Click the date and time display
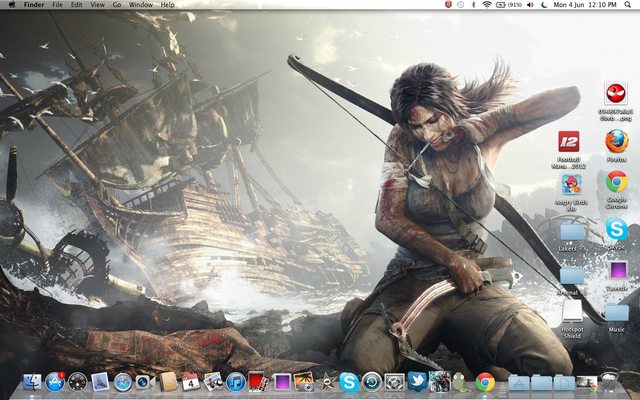The image size is (640, 400). (x=584, y=4)
